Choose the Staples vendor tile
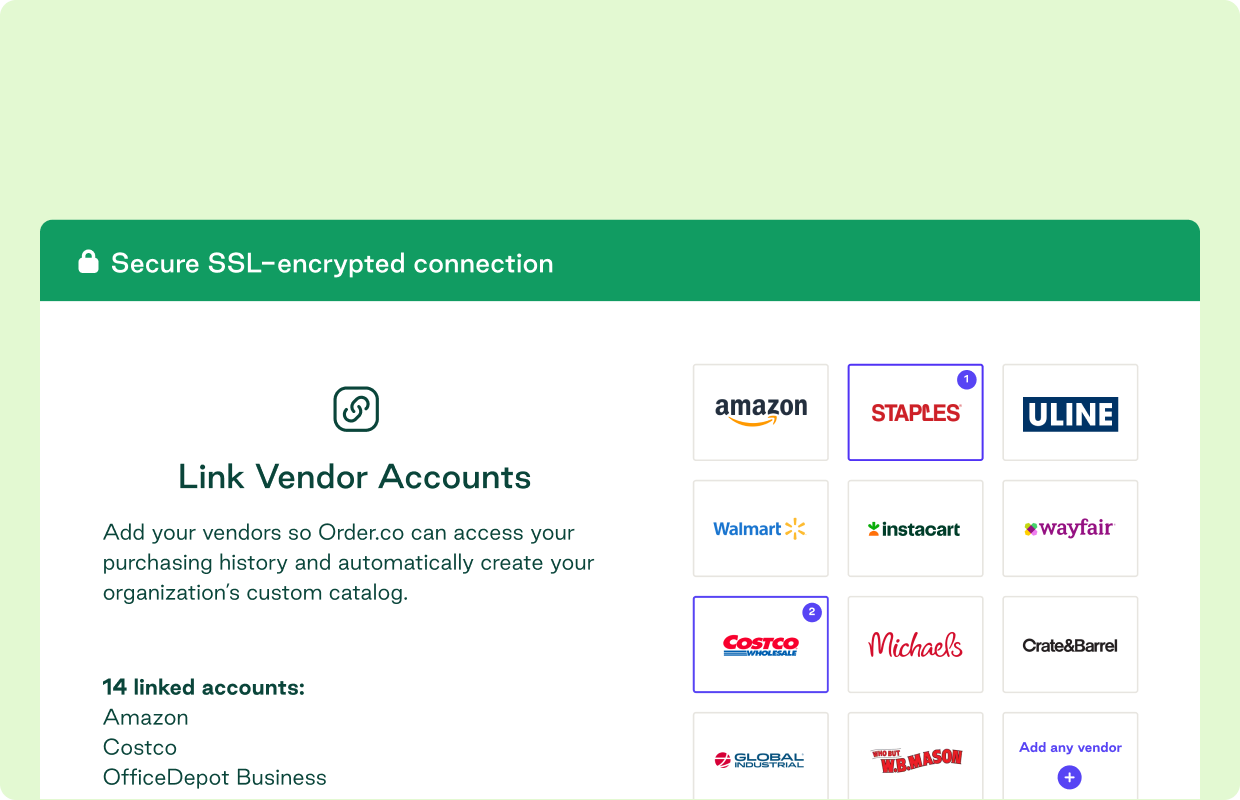This screenshot has height=800, width=1240. point(916,412)
